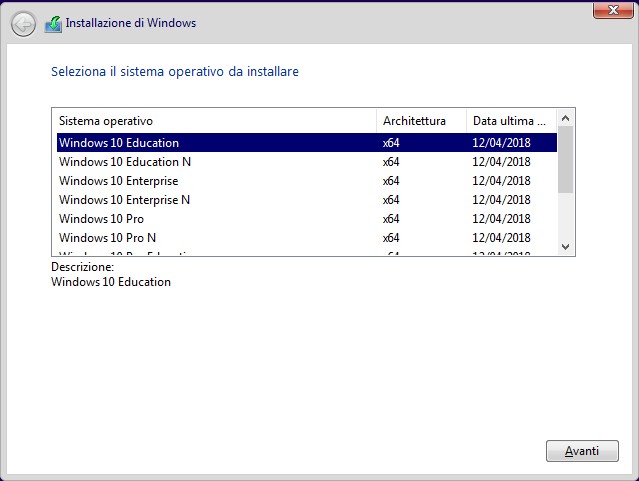Viewport: 639px width, 481px height.
Task: Click the Architettura column header
Action: pyautogui.click(x=421, y=121)
